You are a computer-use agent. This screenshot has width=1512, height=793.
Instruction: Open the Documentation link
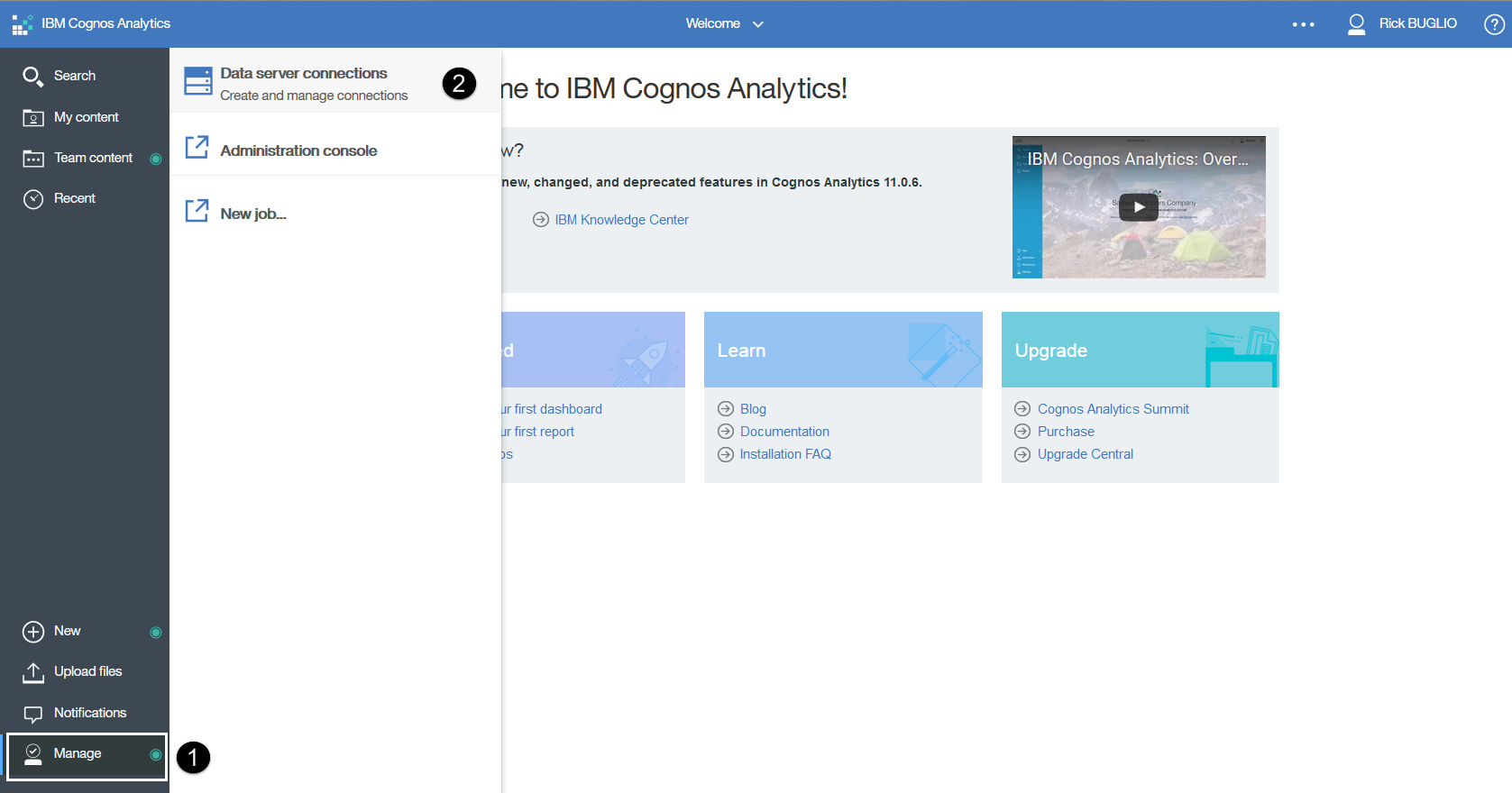point(784,432)
